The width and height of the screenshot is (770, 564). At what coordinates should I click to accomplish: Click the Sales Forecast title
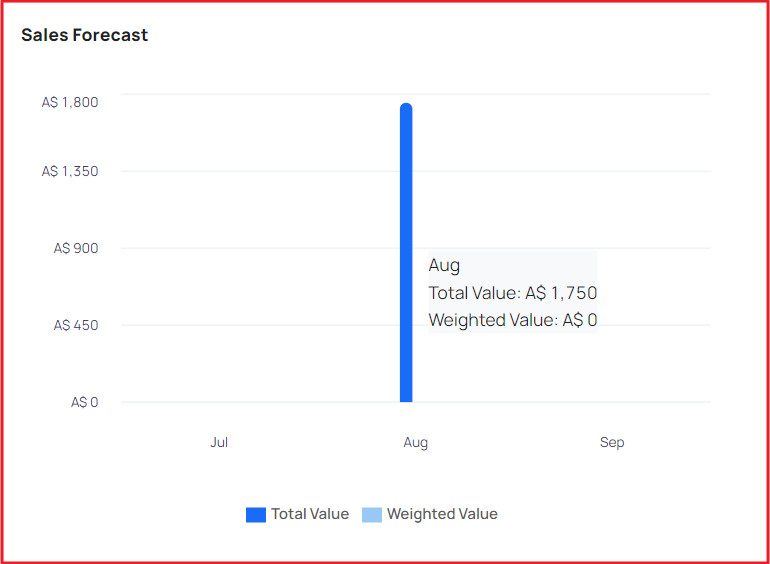(84, 35)
